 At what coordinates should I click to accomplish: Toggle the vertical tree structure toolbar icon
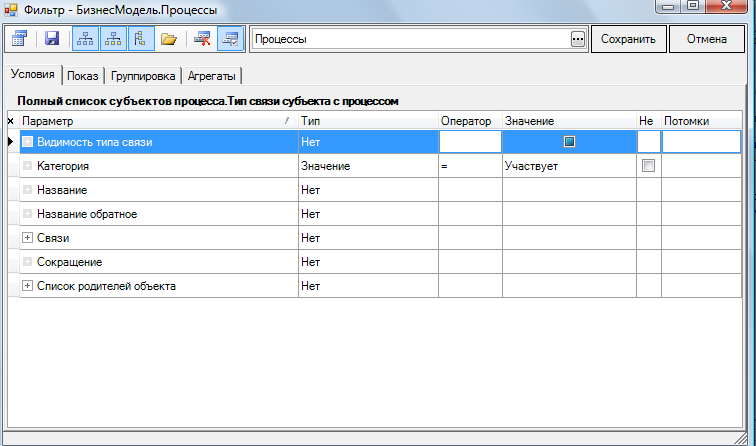141,39
